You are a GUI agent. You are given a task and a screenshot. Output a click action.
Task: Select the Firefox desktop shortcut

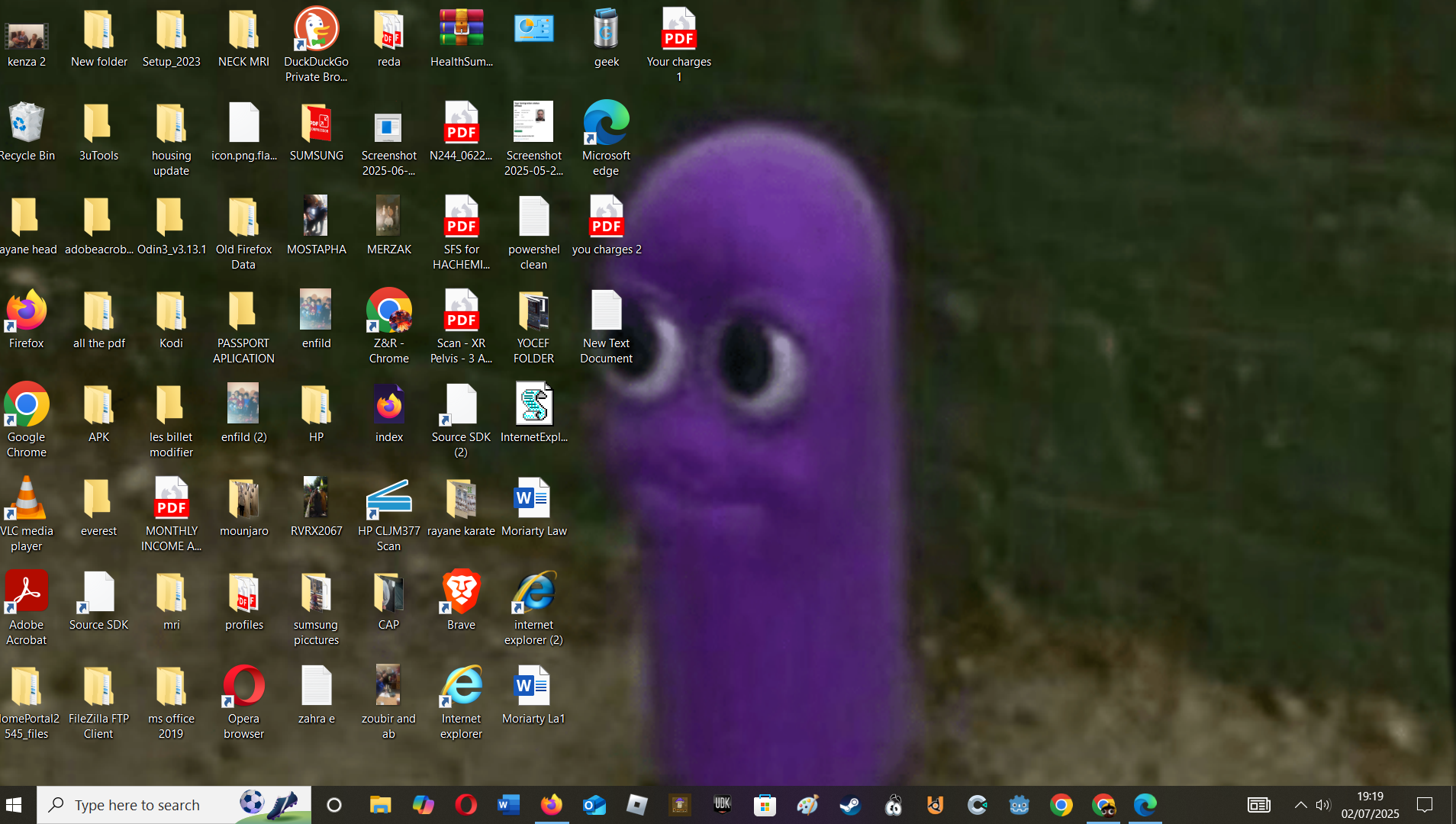[x=27, y=320]
